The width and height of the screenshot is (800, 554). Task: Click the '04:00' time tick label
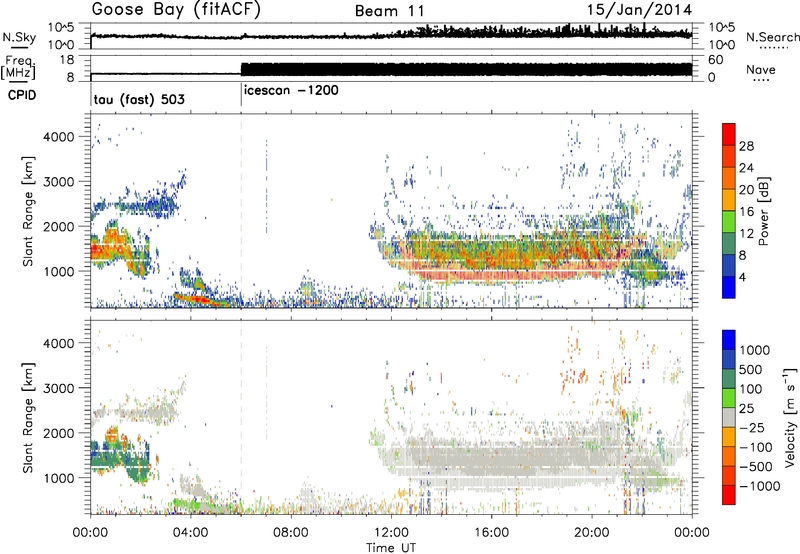pyautogui.click(x=191, y=533)
